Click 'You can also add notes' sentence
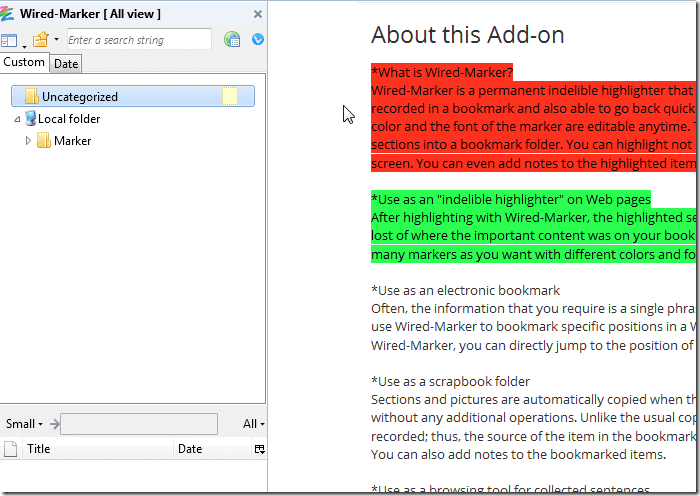This screenshot has width=700, height=496. [518, 454]
